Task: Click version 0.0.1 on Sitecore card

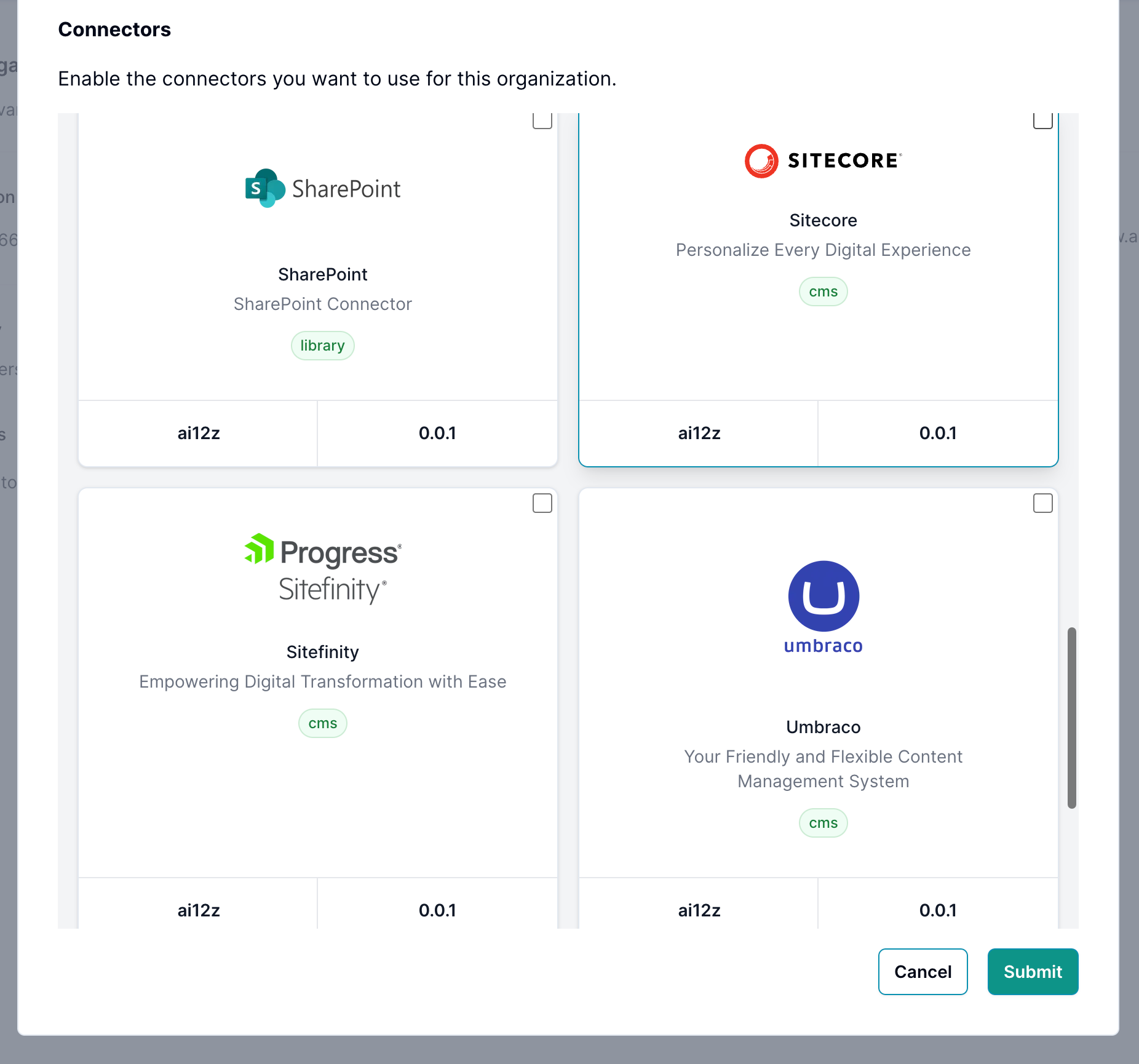Action: click(938, 433)
